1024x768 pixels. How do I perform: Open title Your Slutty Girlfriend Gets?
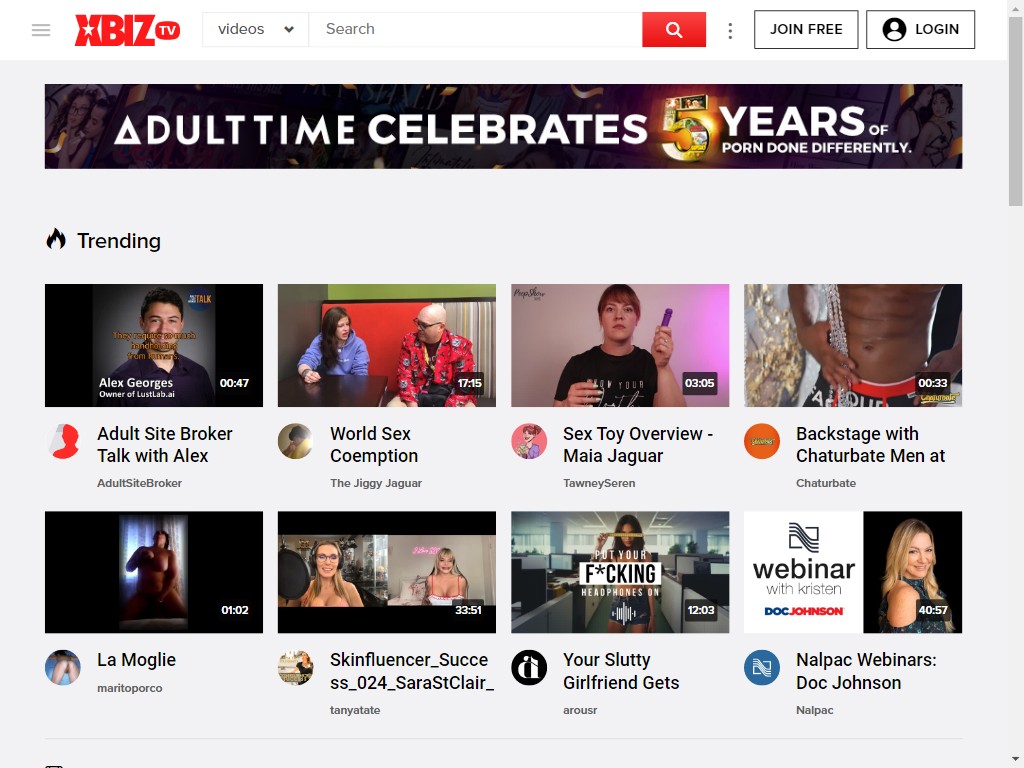(x=621, y=671)
